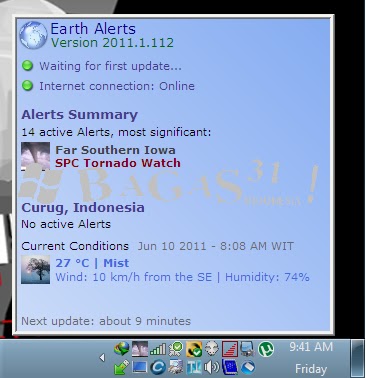Viewport: 366px width, 378px height.
Task: Open the misty tree current conditions thumbnail
Action: click(x=36, y=270)
